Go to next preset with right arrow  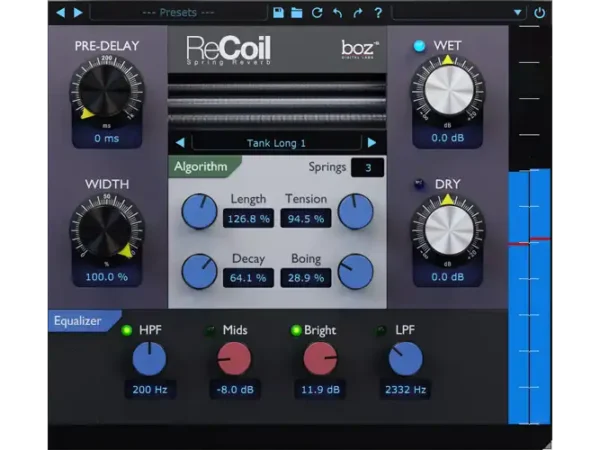point(78,13)
